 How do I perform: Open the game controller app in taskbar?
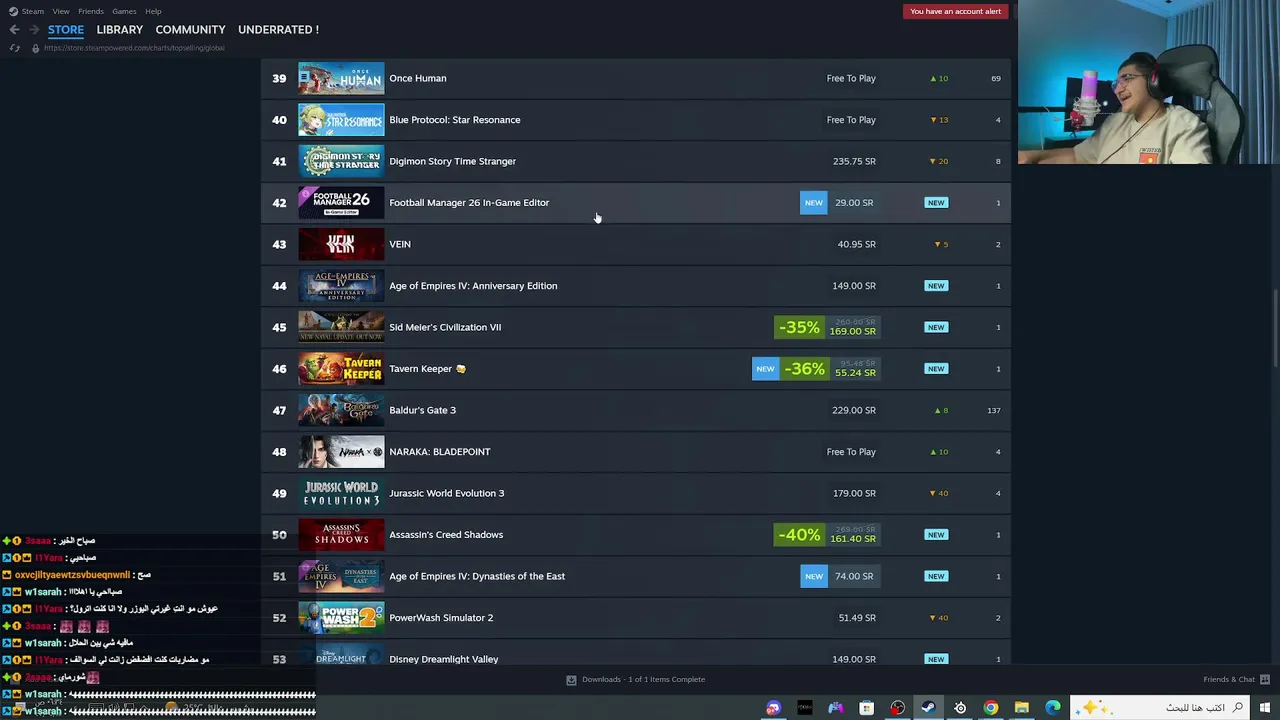pos(835,708)
